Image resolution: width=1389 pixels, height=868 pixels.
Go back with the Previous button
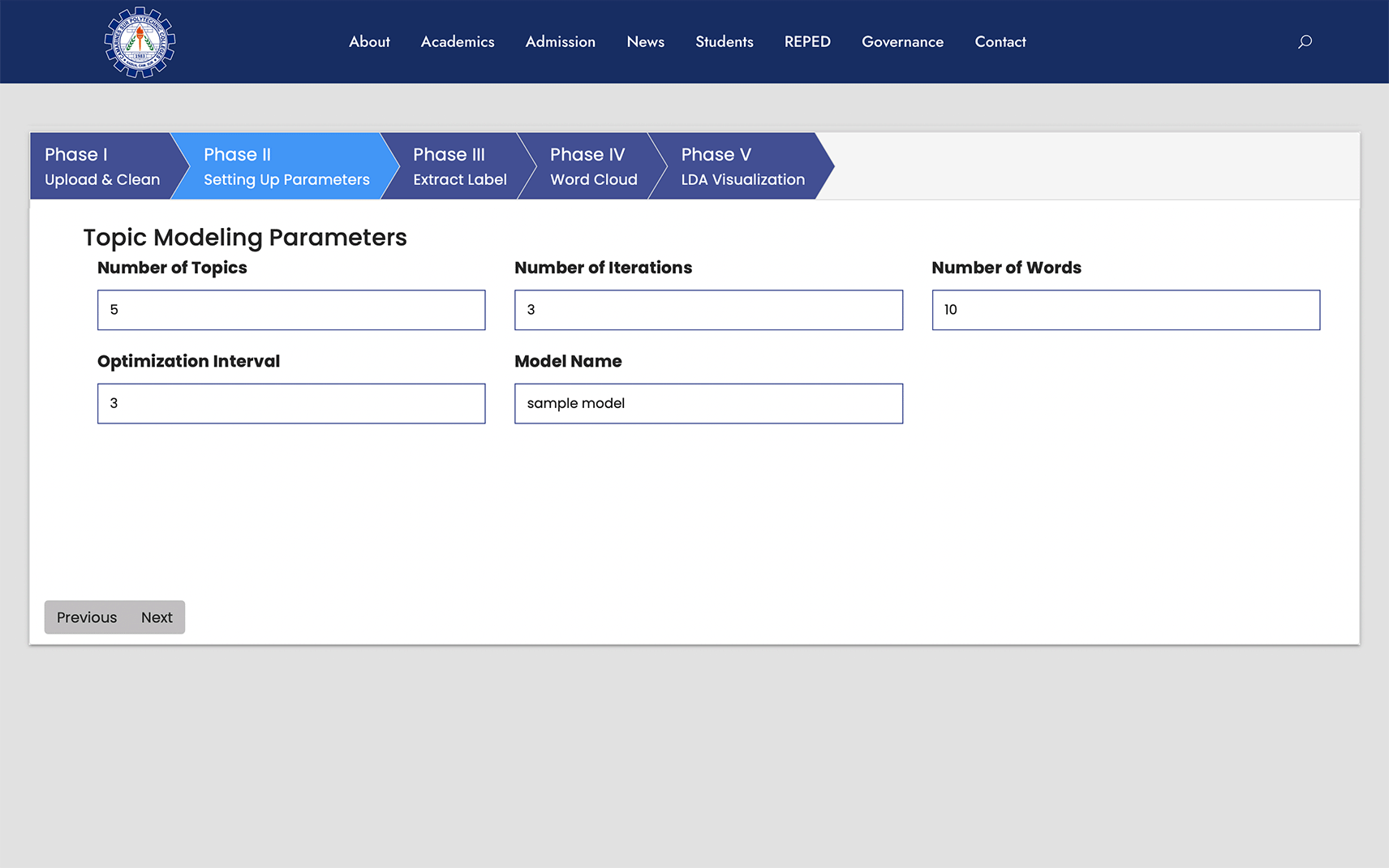(x=87, y=617)
